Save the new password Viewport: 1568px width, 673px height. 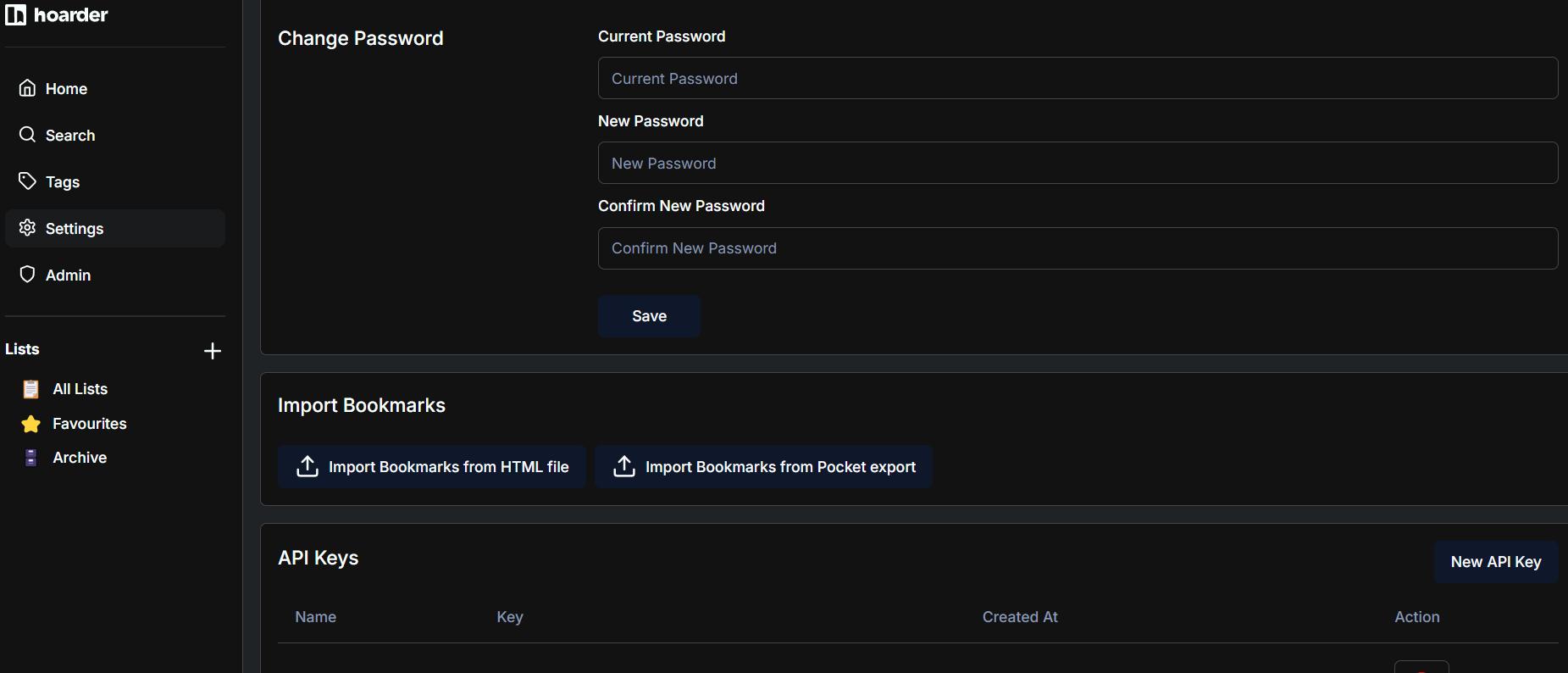coord(649,316)
